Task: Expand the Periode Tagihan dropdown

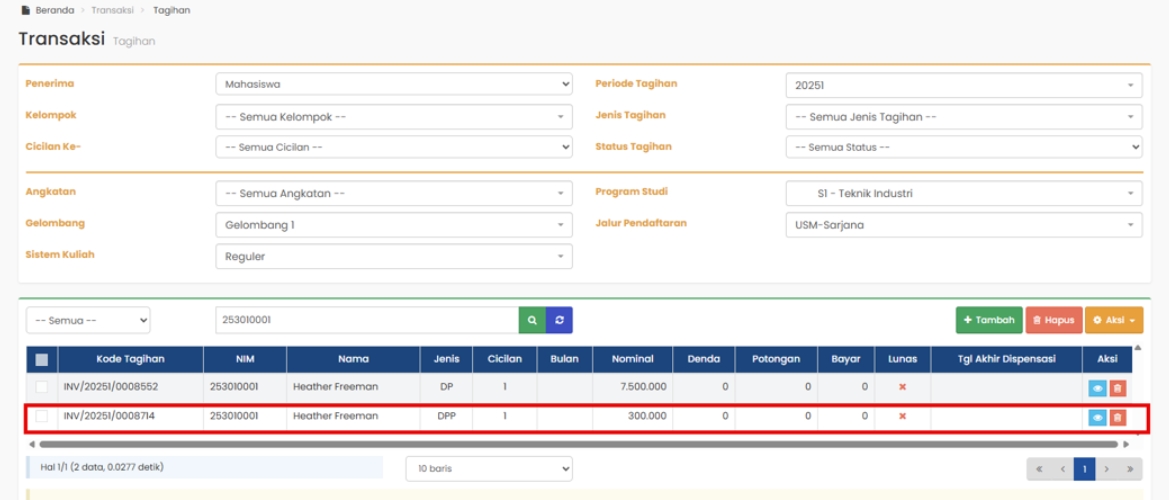Action: tap(963, 86)
